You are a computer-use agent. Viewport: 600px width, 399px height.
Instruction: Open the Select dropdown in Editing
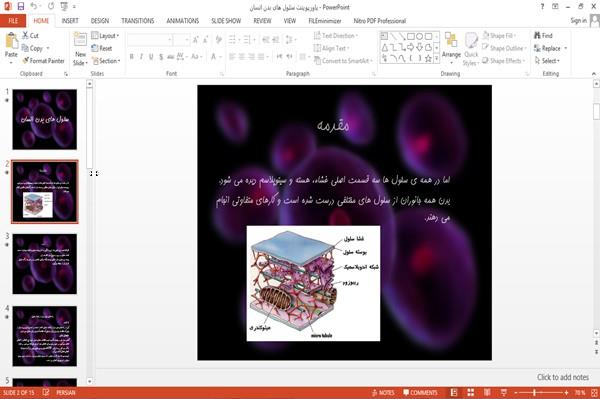(x=547, y=60)
